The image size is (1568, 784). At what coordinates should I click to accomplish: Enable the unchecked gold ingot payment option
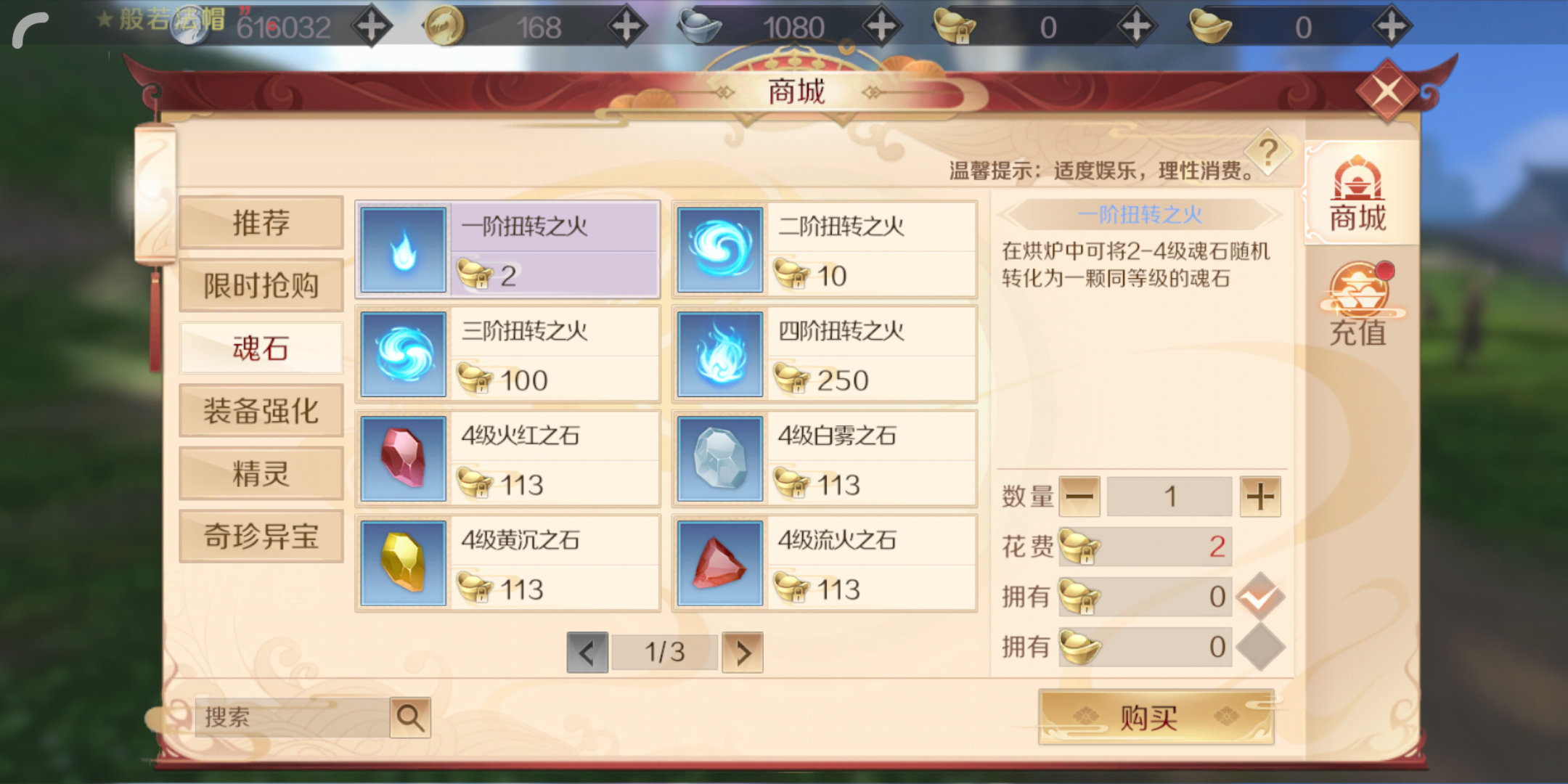pos(1260,647)
